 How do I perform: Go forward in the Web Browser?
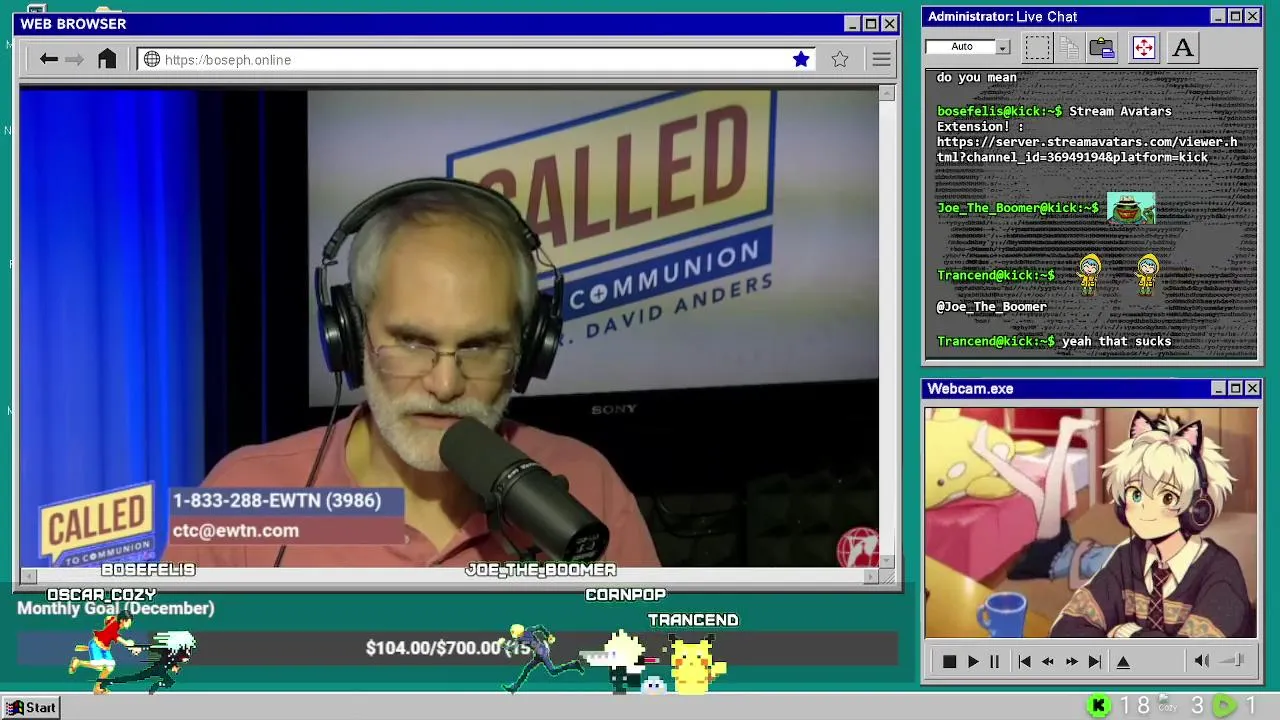tap(75, 60)
